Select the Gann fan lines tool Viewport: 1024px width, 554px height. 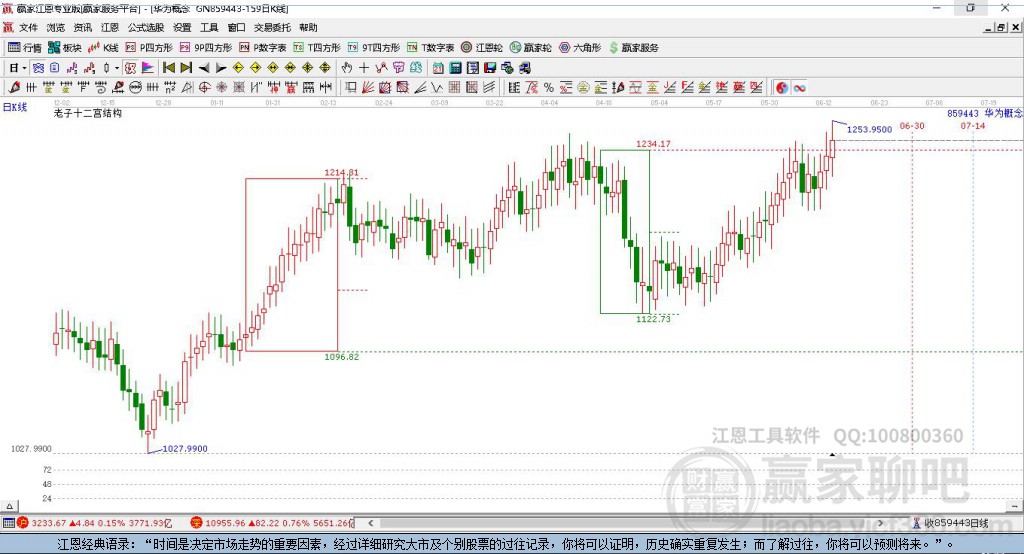pos(368,88)
